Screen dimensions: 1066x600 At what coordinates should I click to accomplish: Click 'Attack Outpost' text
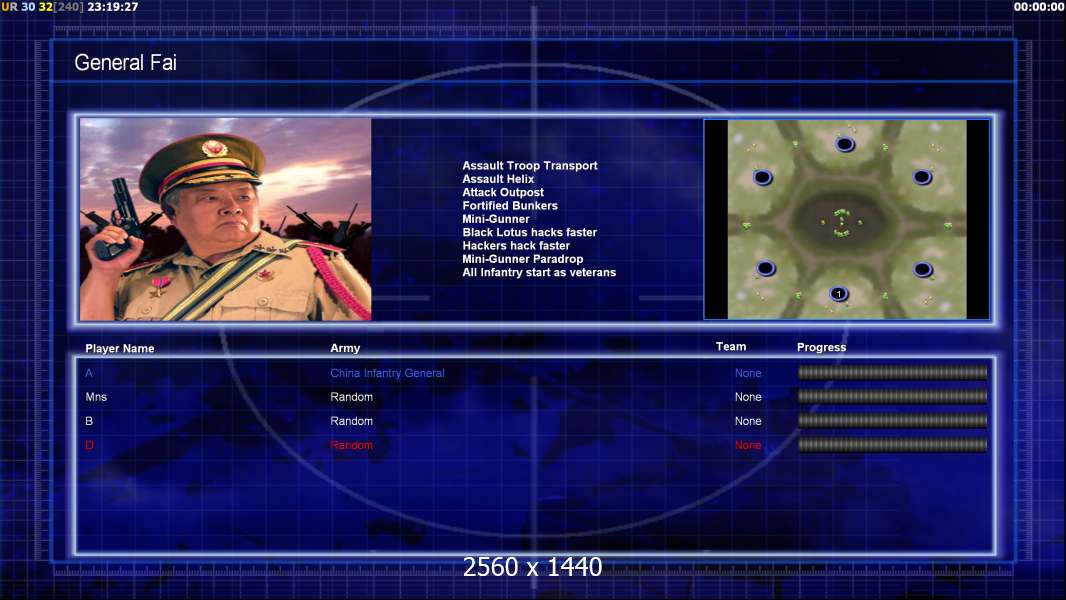tap(503, 192)
